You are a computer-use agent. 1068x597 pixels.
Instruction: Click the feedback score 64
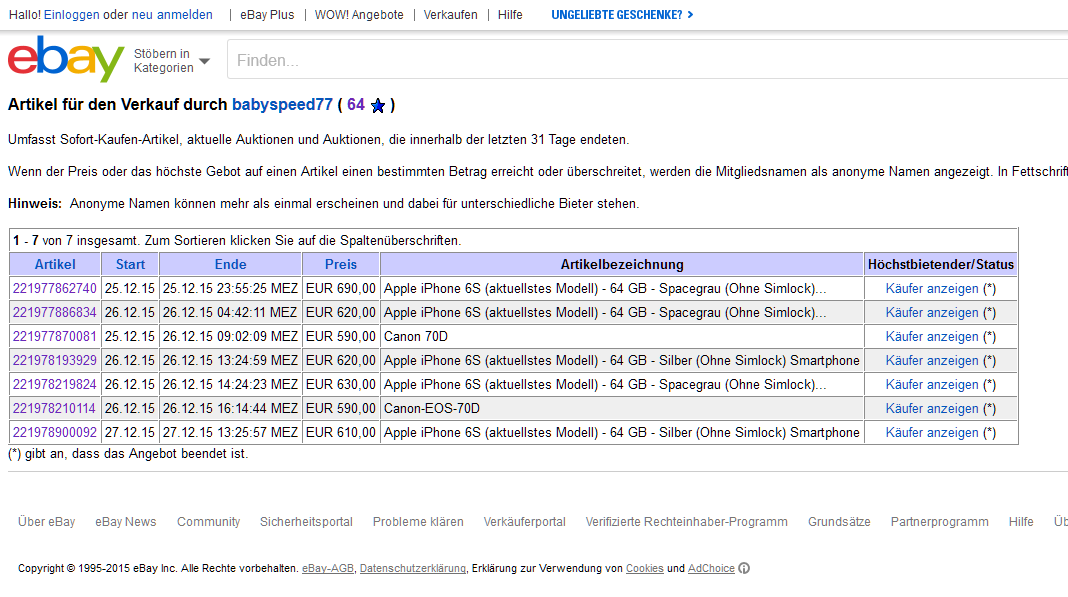pyautogui.click(x=356, y=105)
